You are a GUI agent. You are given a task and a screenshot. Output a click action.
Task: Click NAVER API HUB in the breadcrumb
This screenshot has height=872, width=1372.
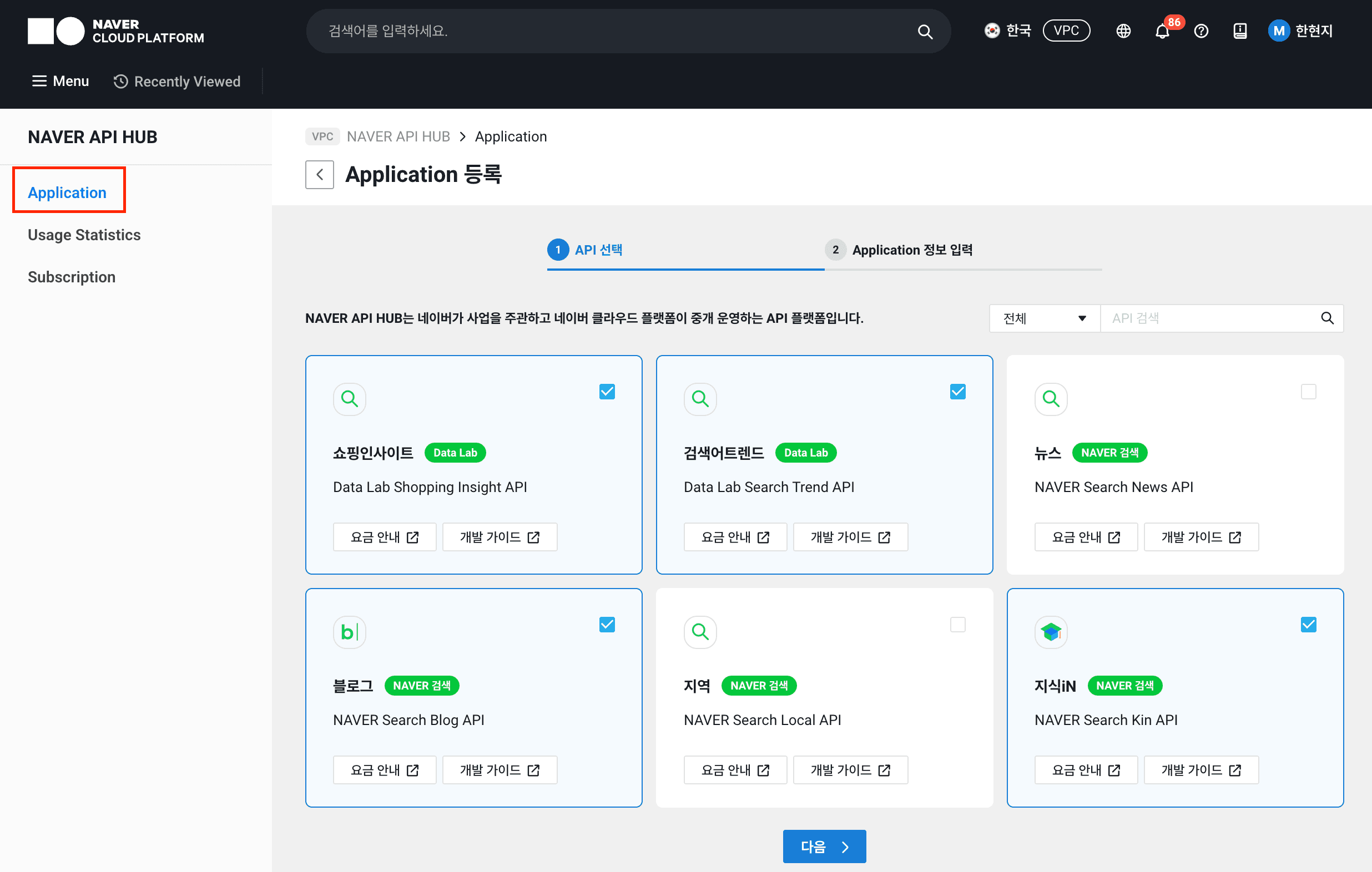[x=399, y=136]
